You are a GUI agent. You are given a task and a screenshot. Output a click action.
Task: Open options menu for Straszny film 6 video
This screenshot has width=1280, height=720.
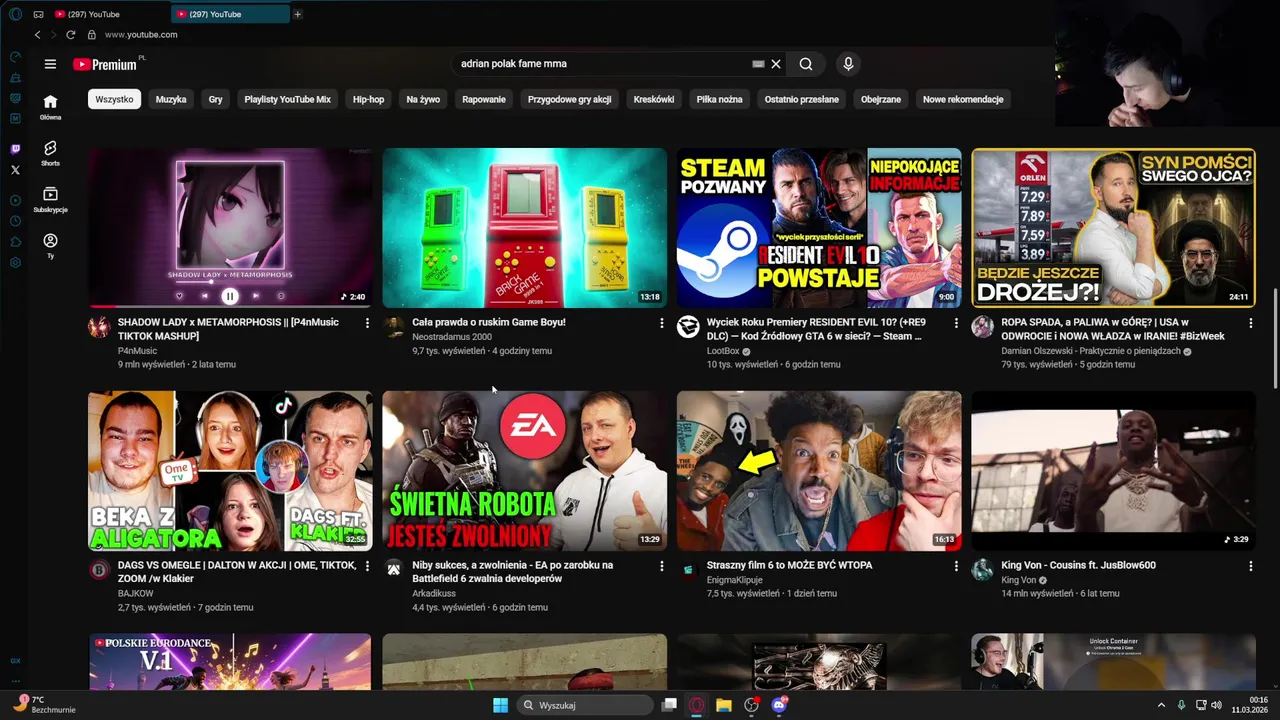coord(956,566)
